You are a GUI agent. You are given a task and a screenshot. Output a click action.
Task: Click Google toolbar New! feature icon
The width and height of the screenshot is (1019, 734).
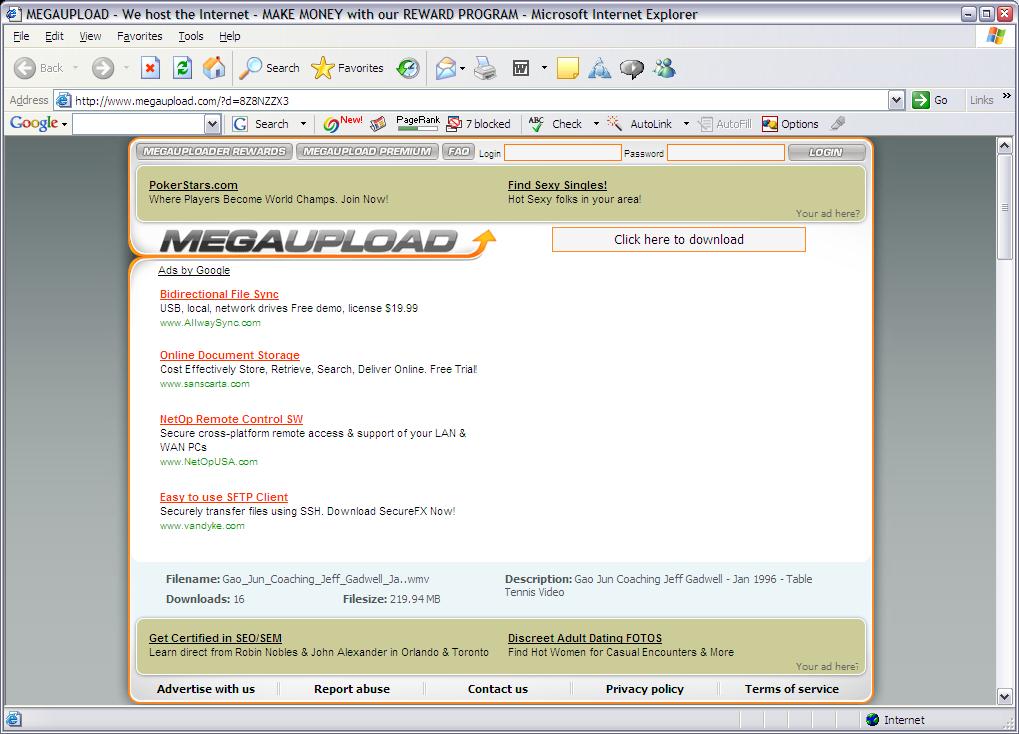pyautogui.click(x=342, y=123)
